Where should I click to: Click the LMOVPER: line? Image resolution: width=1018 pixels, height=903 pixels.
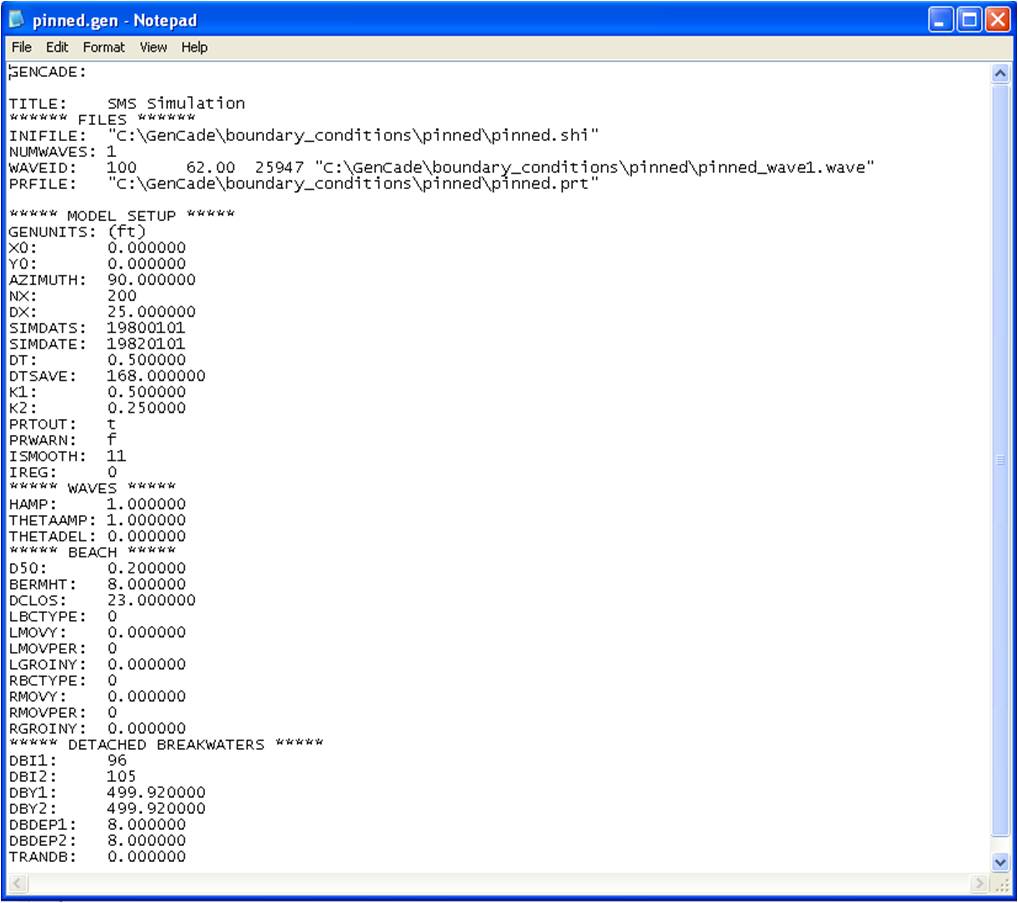(x=63, y=649)
